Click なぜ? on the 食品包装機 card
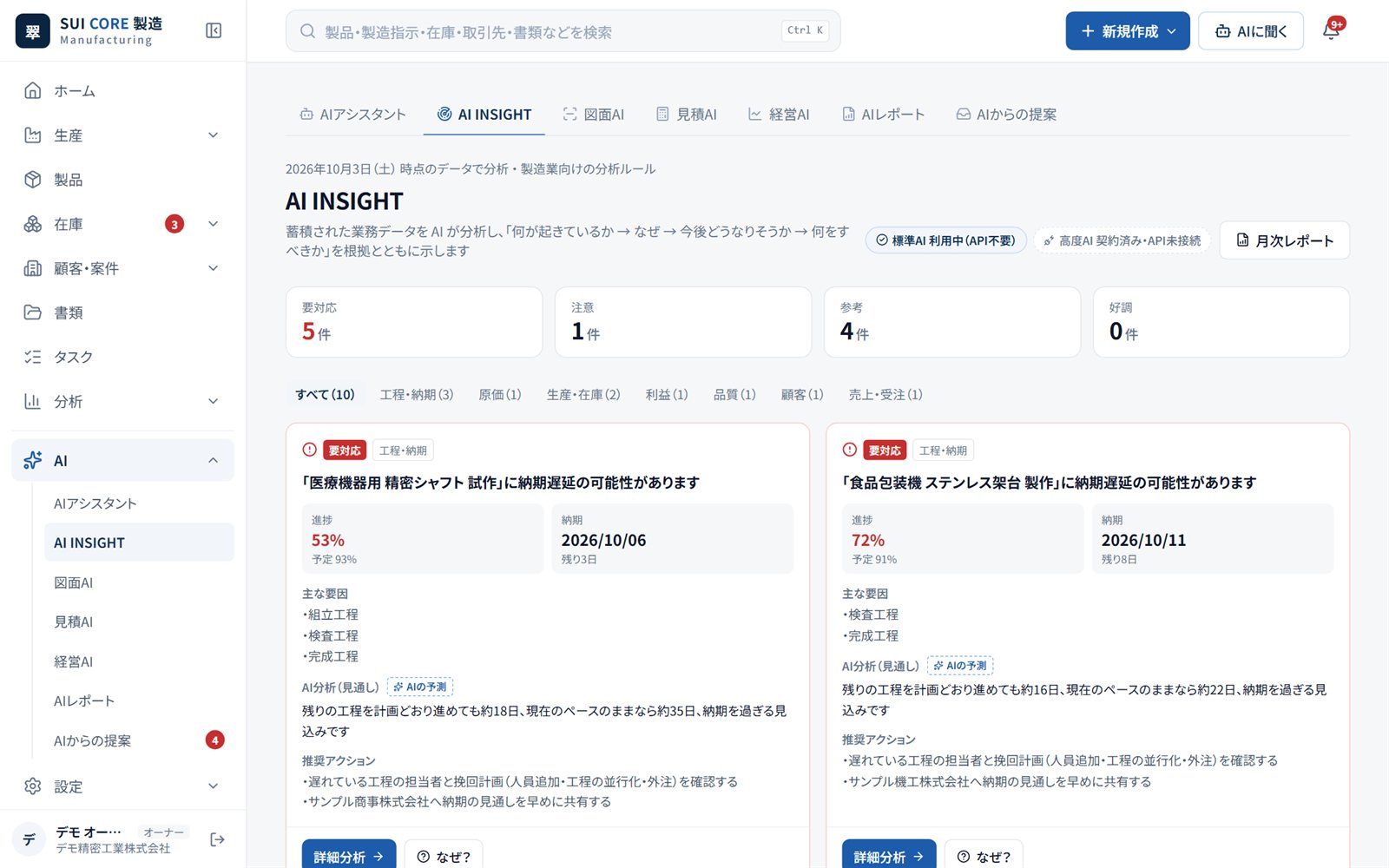The image size is (1389, 868). [x=984, y=856]
